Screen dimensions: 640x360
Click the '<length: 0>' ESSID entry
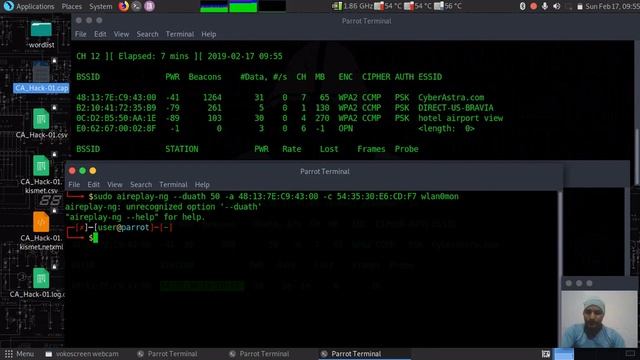pos(446,129)
